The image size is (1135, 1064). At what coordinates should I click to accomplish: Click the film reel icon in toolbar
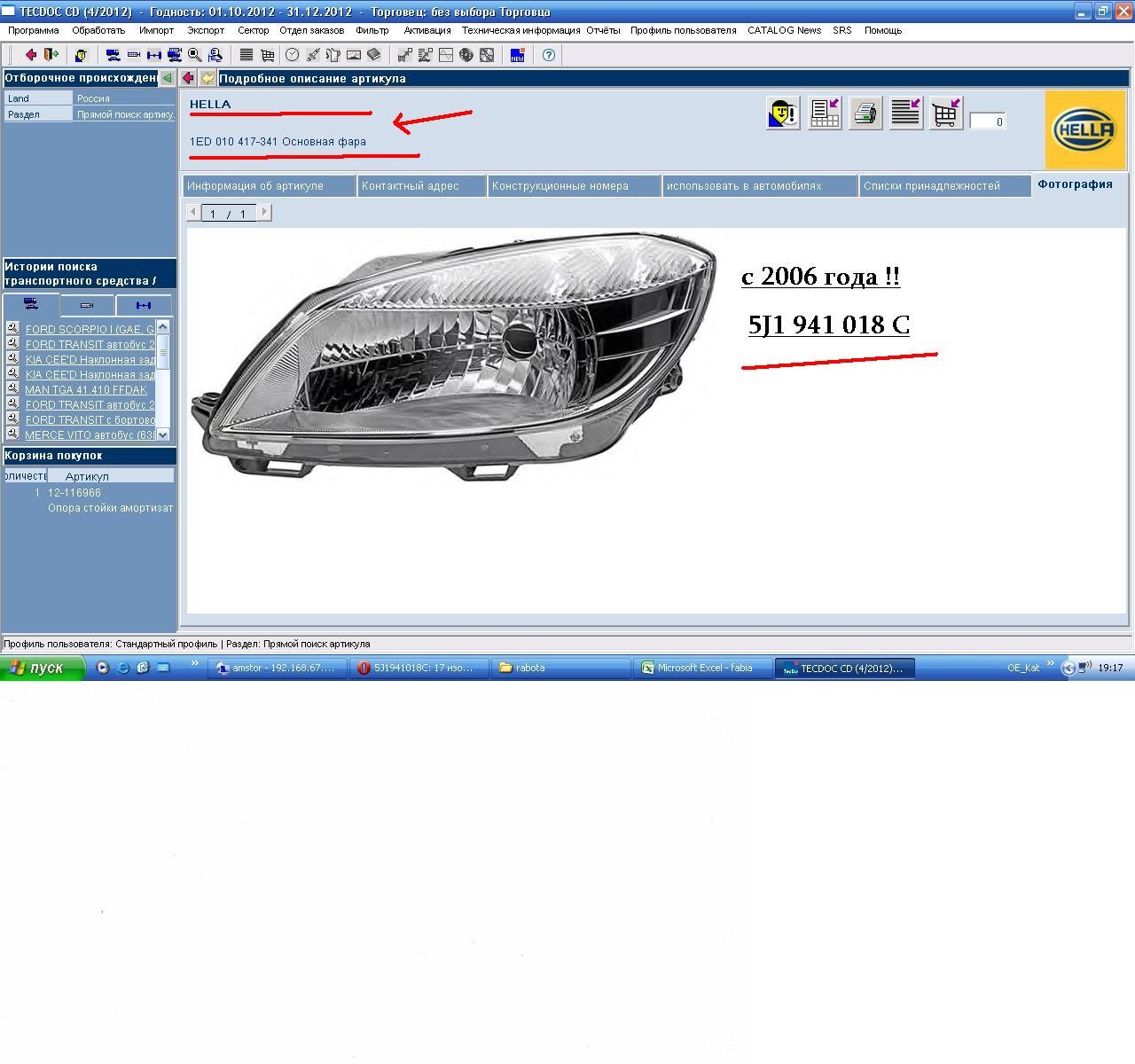466,55
